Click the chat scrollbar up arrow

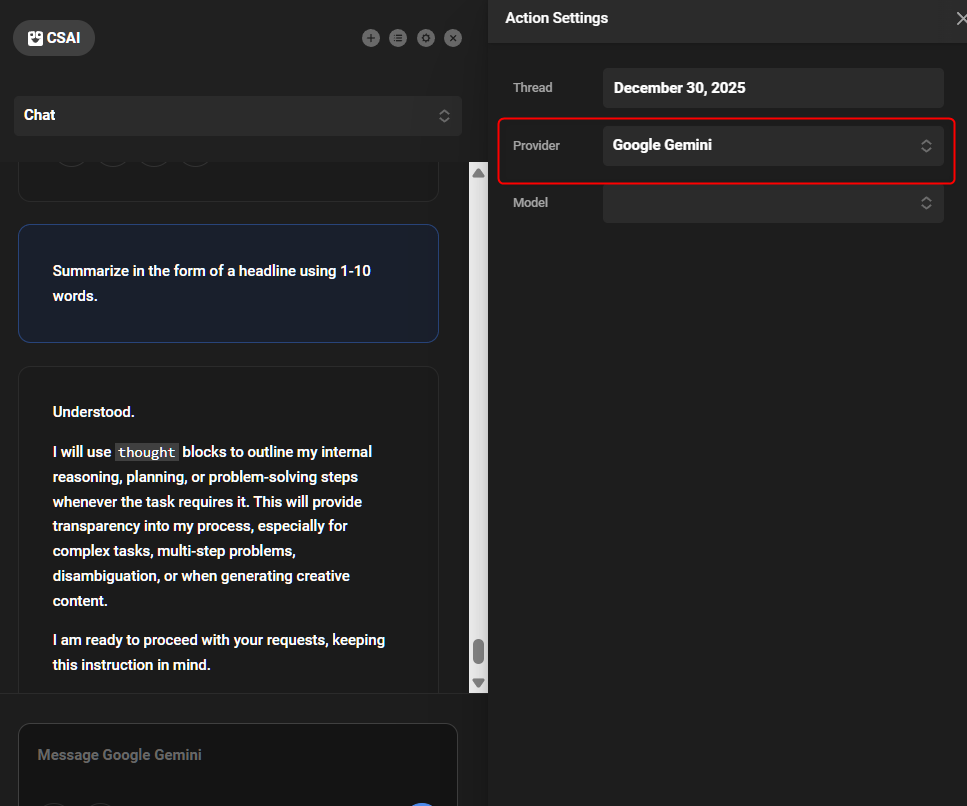478,173
